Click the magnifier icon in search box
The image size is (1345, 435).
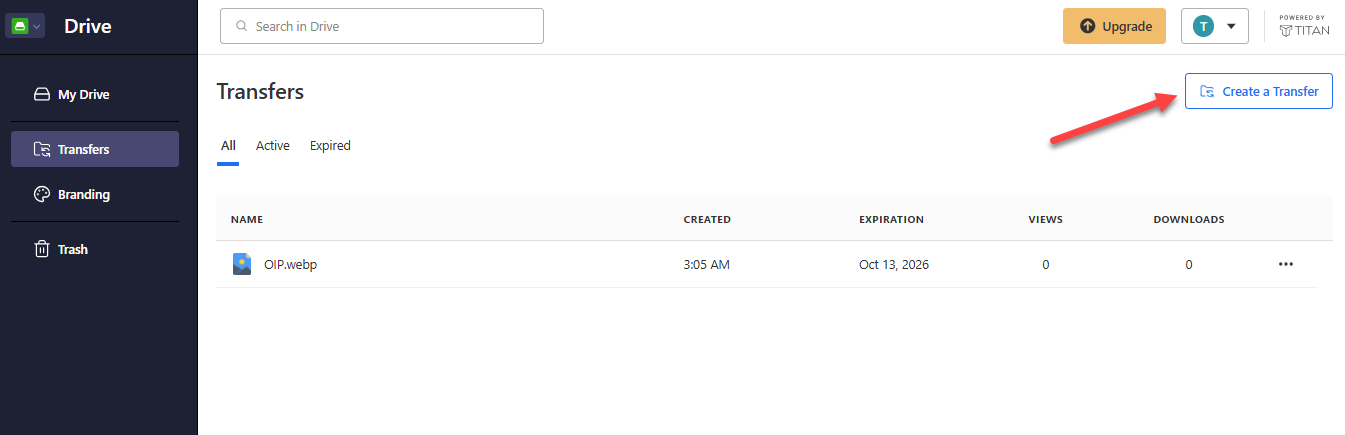coord(241,26)
